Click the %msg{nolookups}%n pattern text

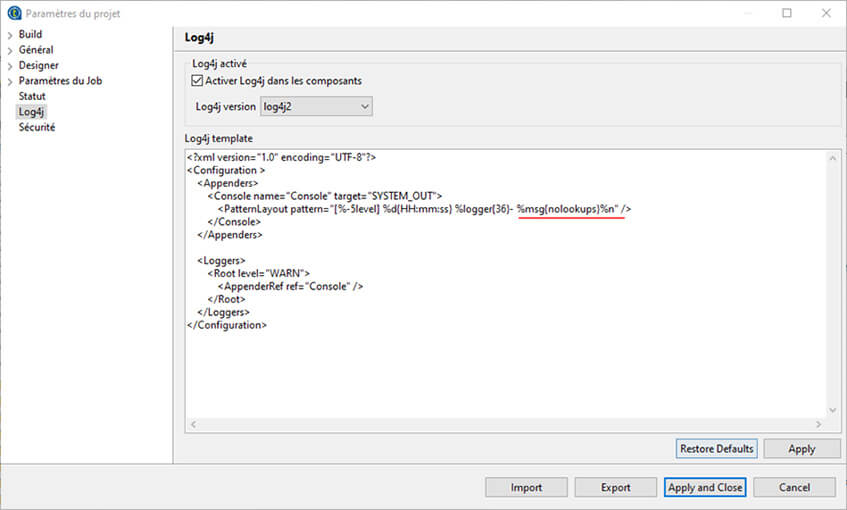(x=567, y=209)
